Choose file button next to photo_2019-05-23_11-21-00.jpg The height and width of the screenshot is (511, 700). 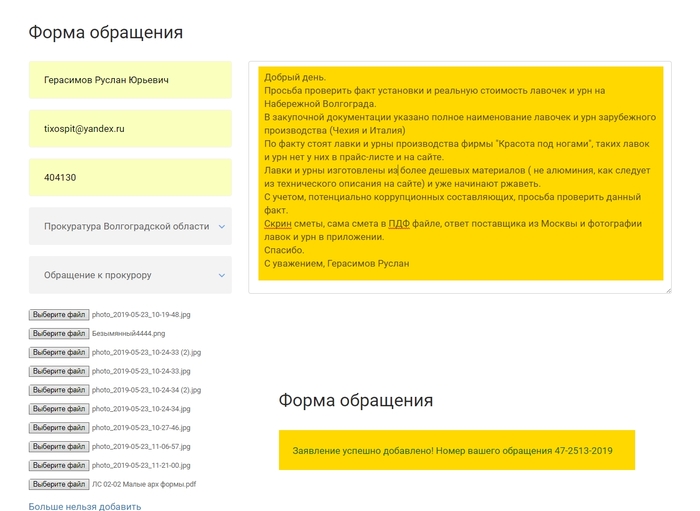59,465
